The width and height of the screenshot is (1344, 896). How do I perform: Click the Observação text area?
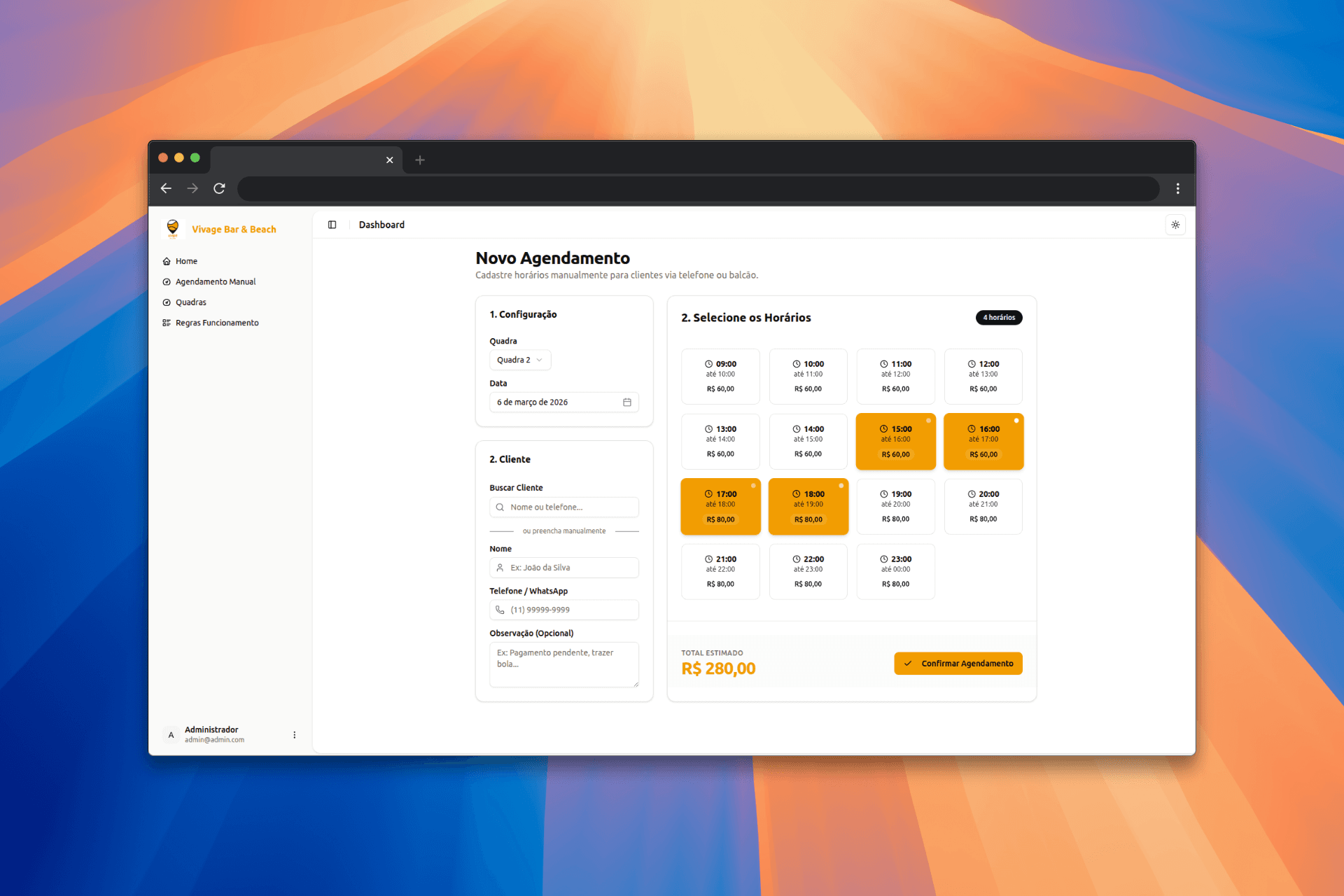pos(563,664)
